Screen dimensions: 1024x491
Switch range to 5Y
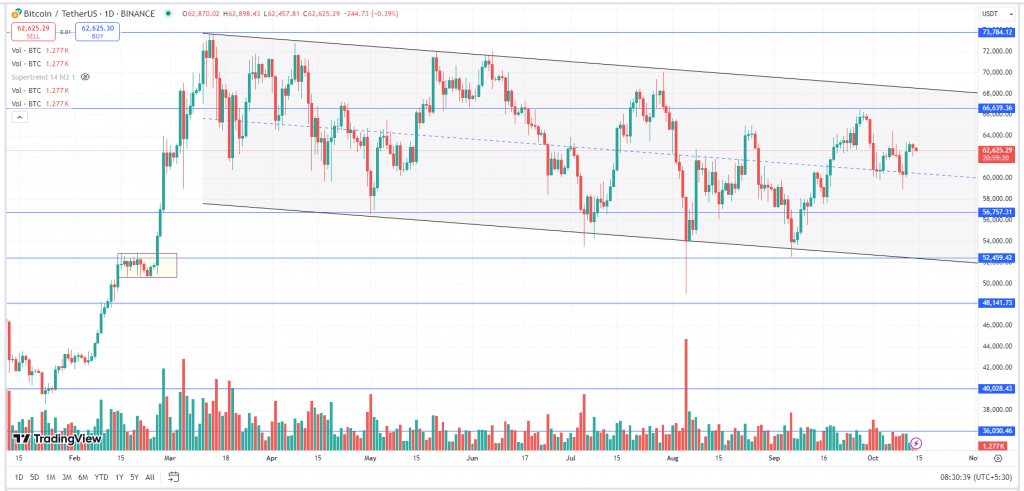point(134,477)
